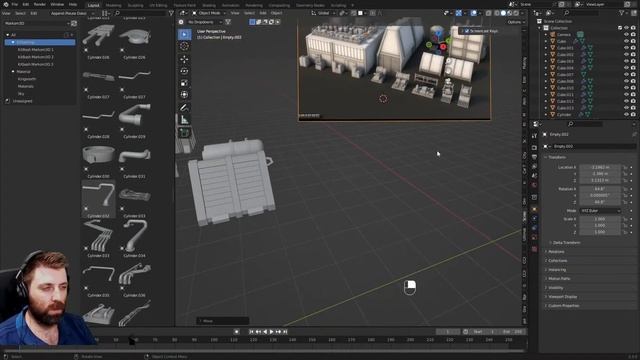640x360 pixels.
Task: Select the Add Cube tool
Action: pyautogui.click(x=184, y=133)
